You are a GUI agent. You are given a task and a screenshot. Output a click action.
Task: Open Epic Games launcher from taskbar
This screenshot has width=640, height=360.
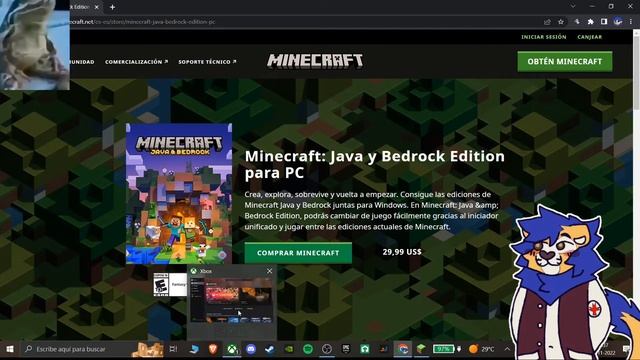coord(346,349)
